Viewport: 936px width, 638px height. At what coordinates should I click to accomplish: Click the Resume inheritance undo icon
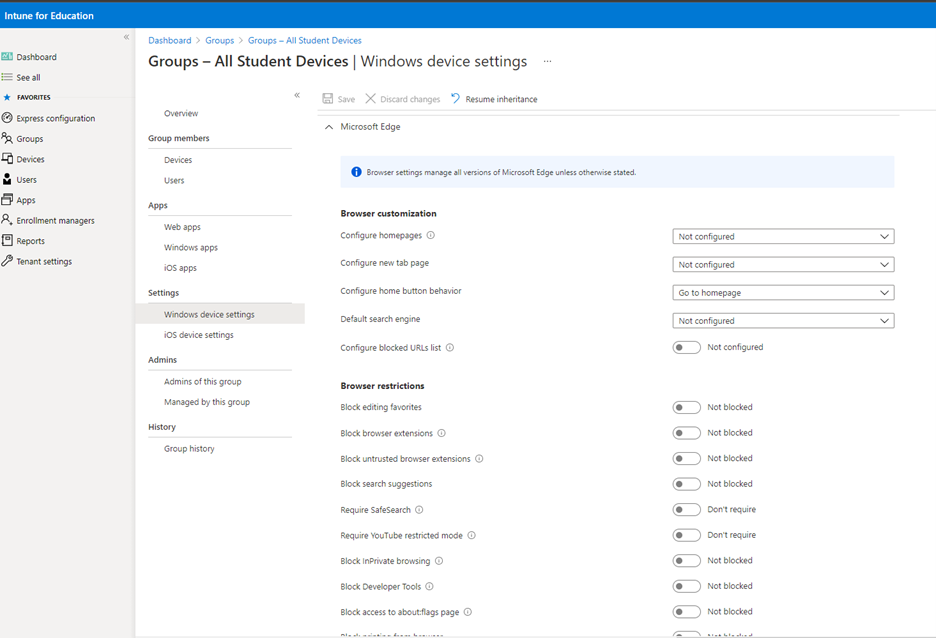(455, 99)
